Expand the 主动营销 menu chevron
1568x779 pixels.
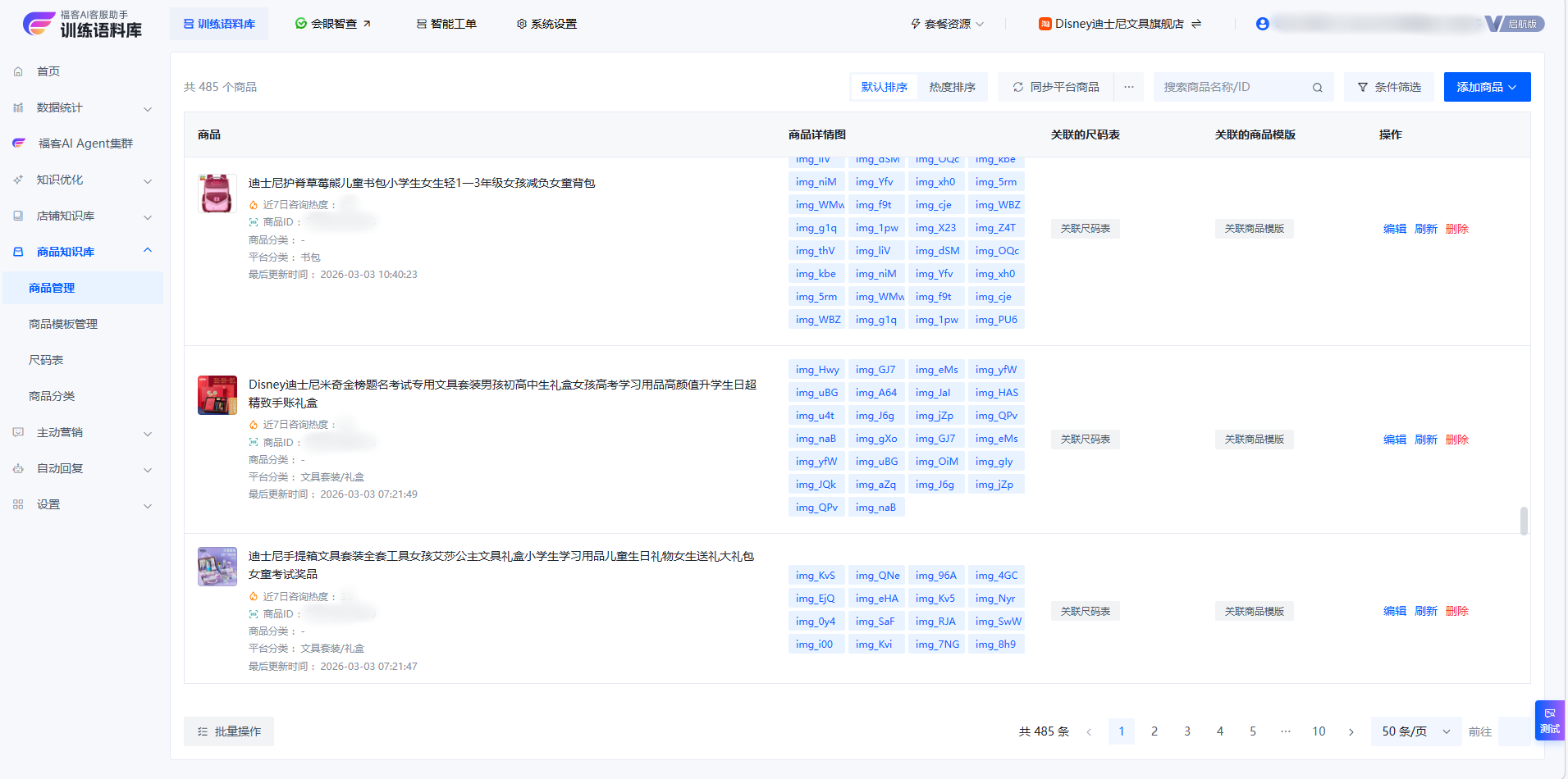coord(148,433)
